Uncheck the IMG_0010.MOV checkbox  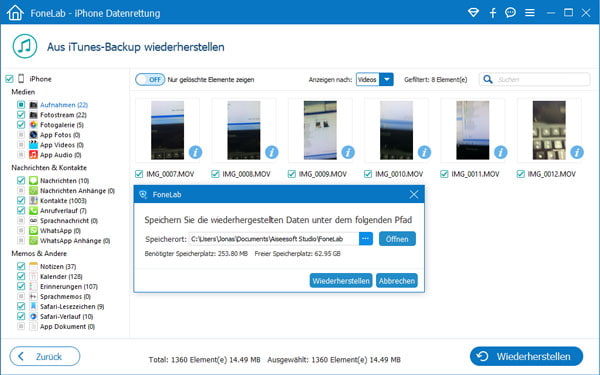click(x=368, y=174)
